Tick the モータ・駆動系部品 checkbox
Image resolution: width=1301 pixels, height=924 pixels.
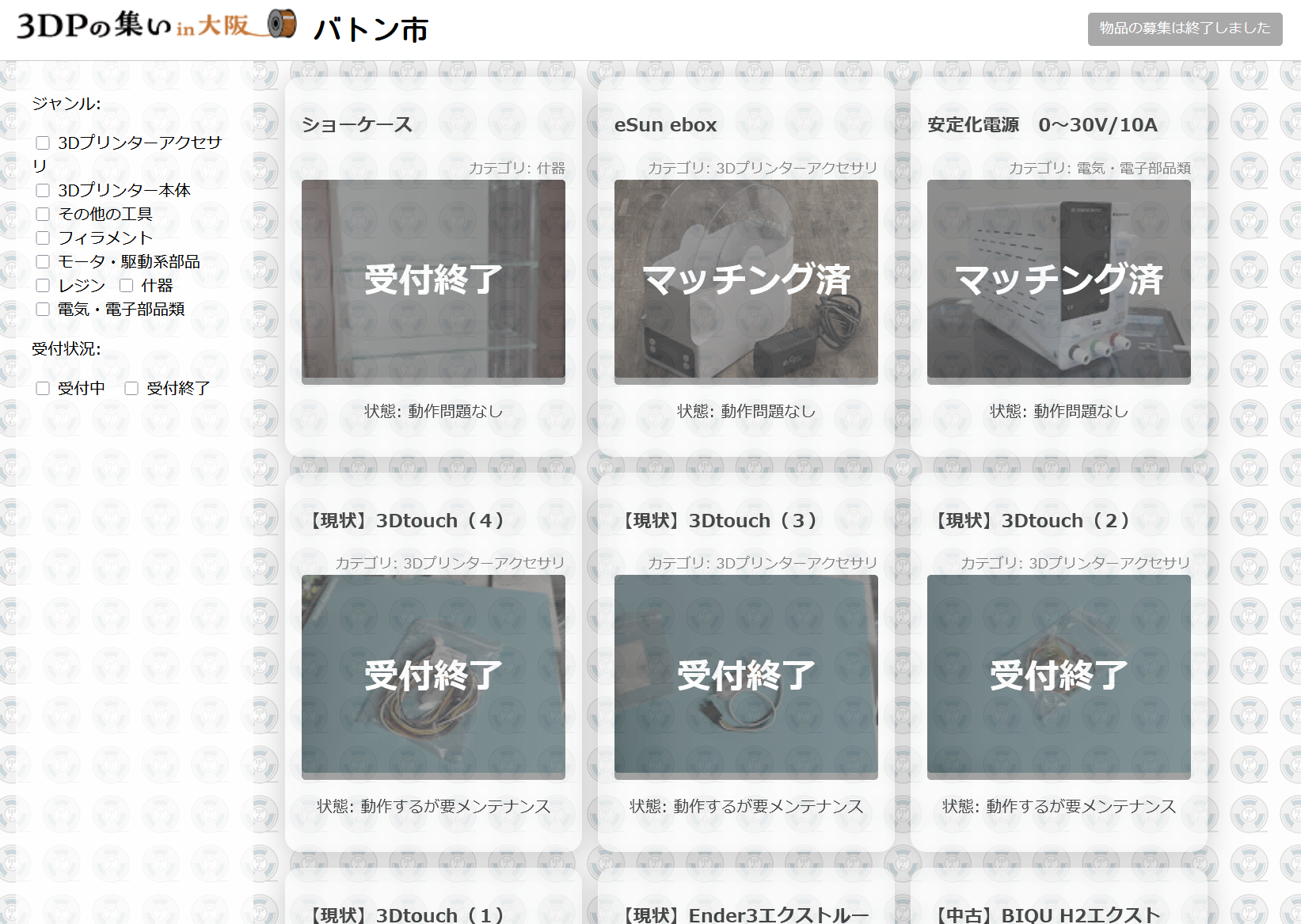[44, 262]
